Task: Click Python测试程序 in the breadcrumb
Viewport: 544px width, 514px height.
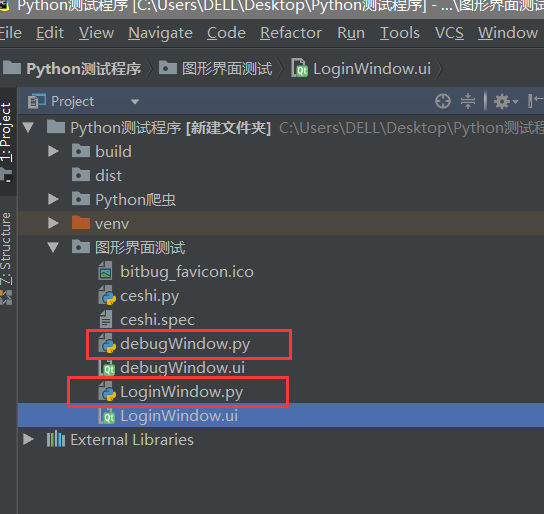Action: coord(84,69)
